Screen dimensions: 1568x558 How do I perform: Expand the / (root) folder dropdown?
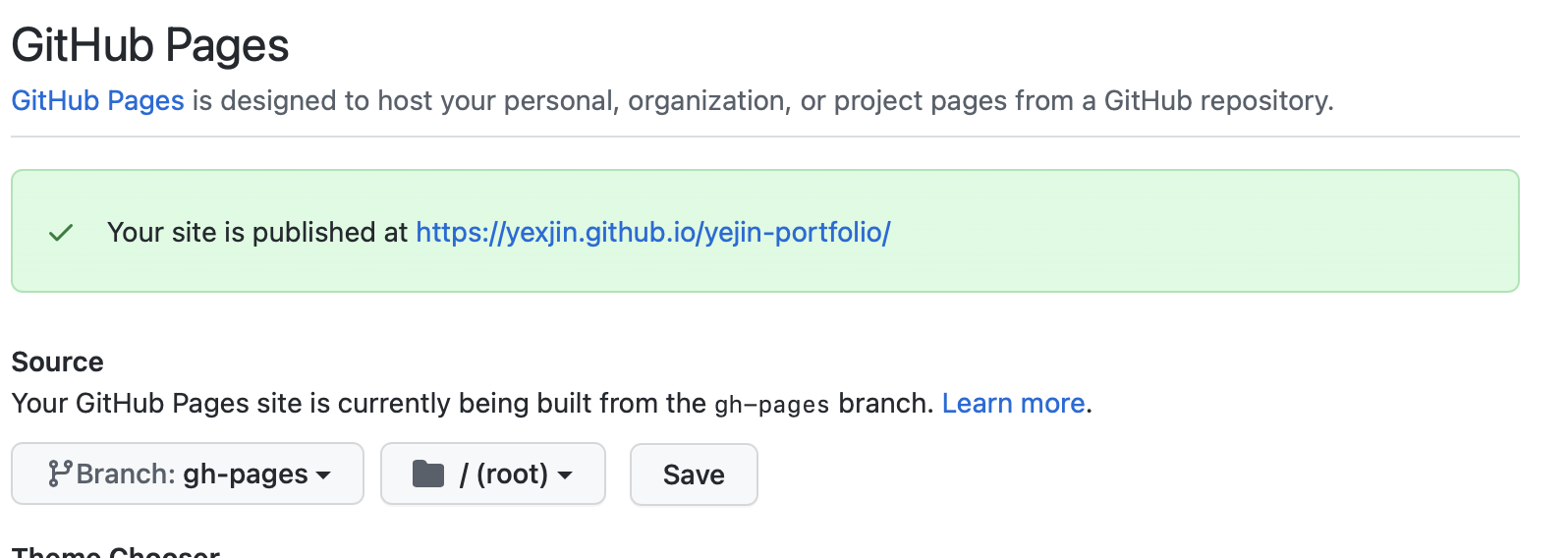[493, 474]
